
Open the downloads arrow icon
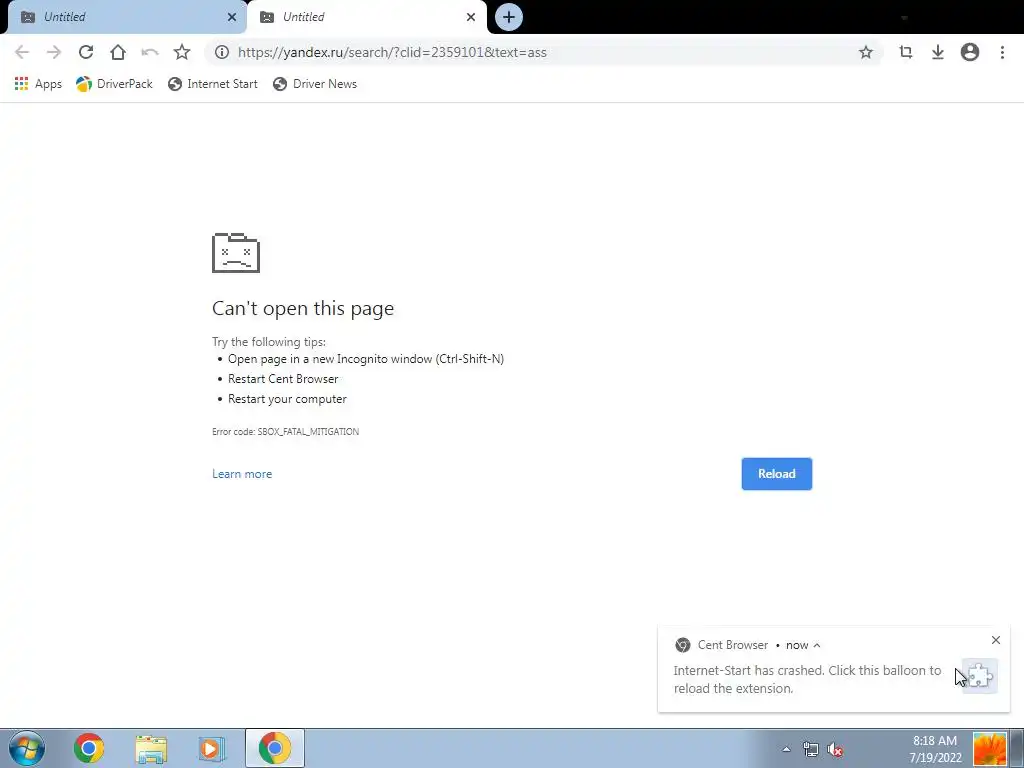click(x=937, y=52)
